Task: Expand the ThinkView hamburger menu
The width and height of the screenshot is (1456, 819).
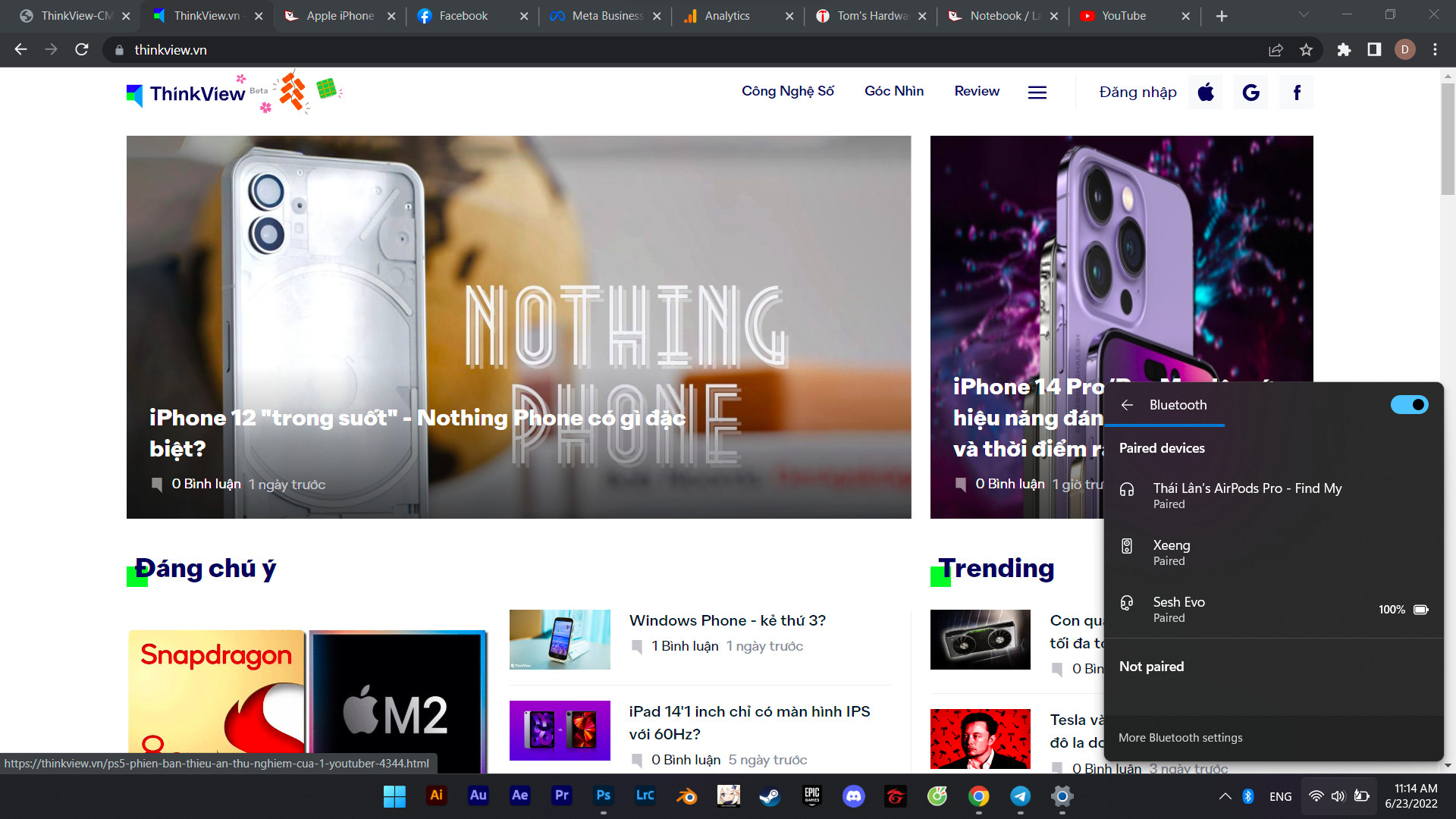Action: point(1037,93)
